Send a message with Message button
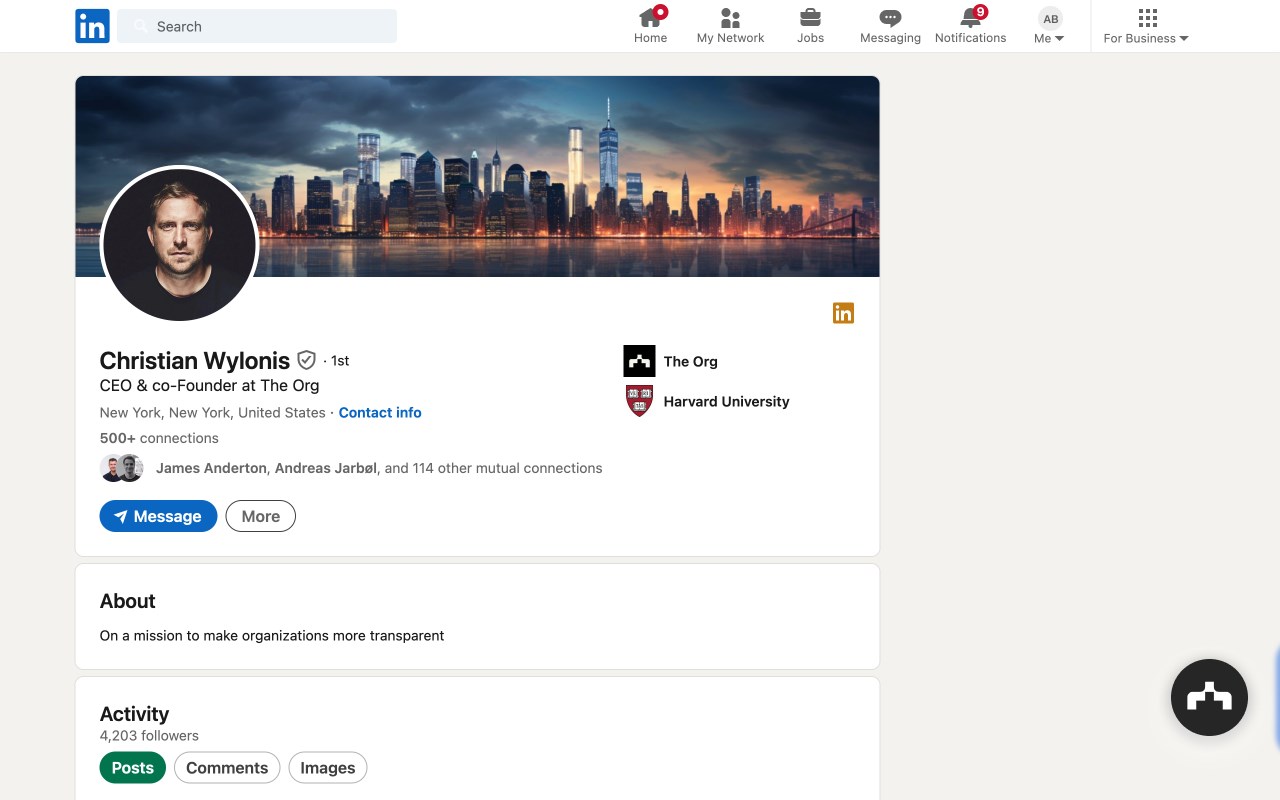This screenshot has width=1280, height=800. click(158, 516)
